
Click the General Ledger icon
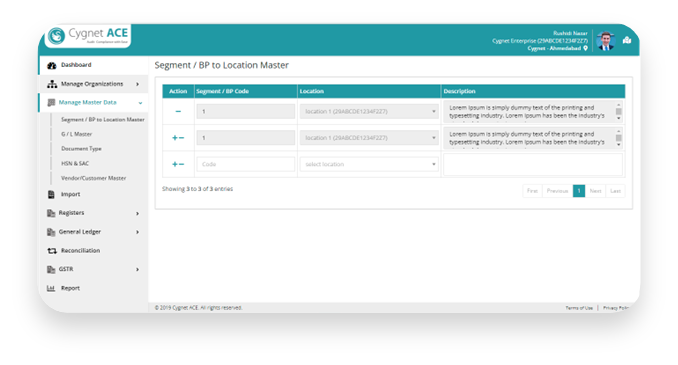51,232
